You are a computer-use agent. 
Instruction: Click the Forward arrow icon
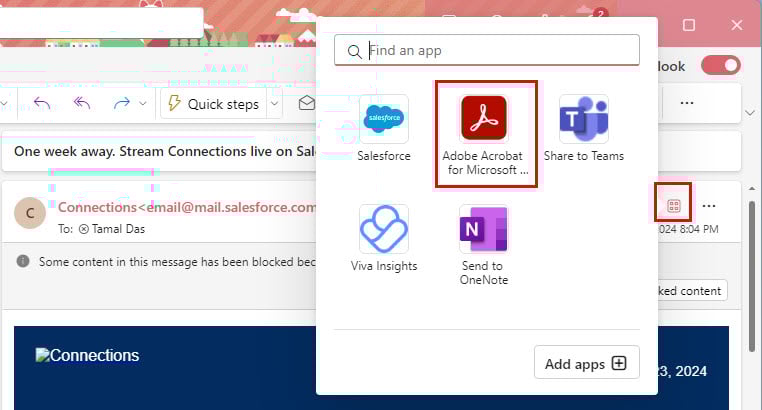pos(121,103)
